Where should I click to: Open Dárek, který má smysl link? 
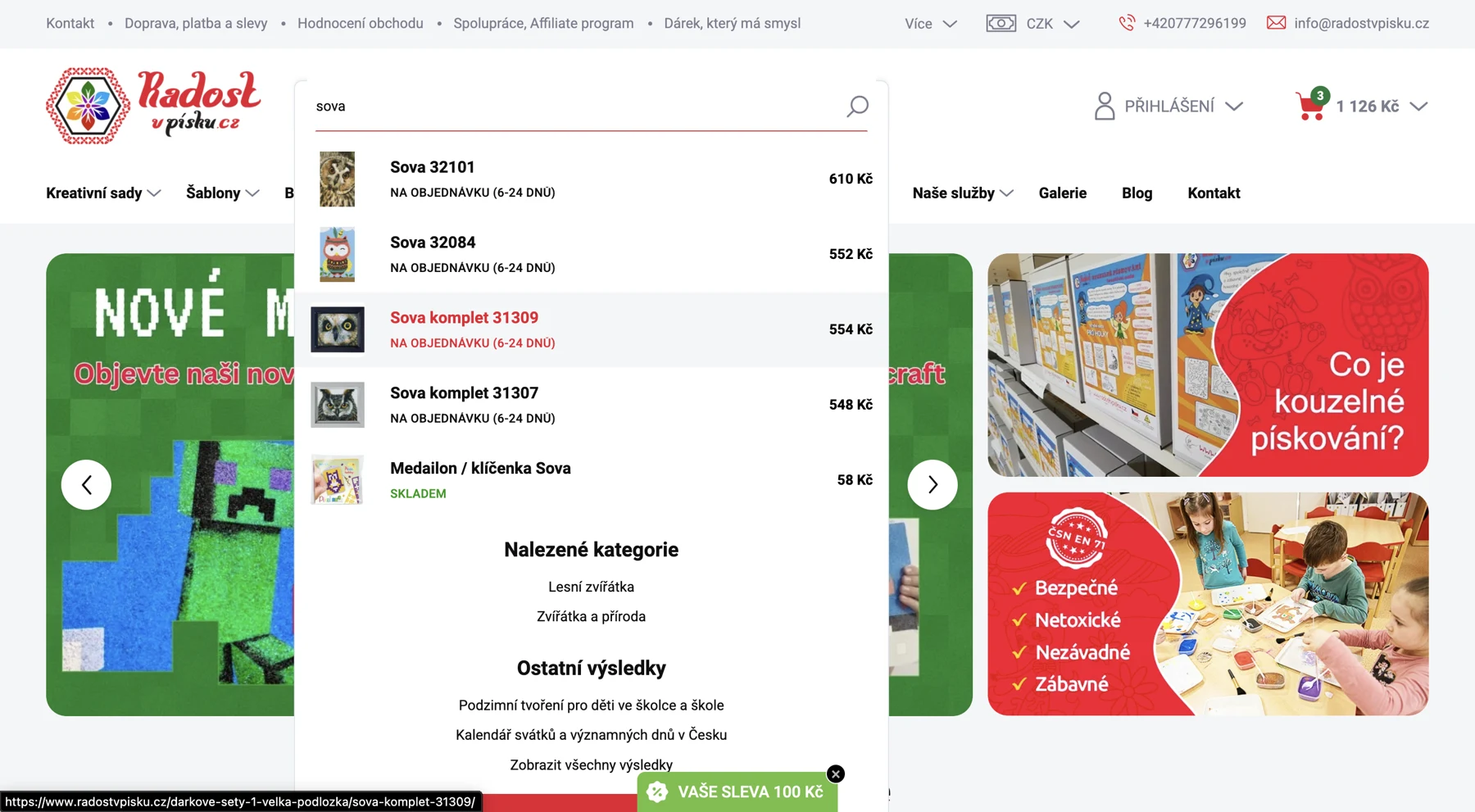tap(732, 24)
